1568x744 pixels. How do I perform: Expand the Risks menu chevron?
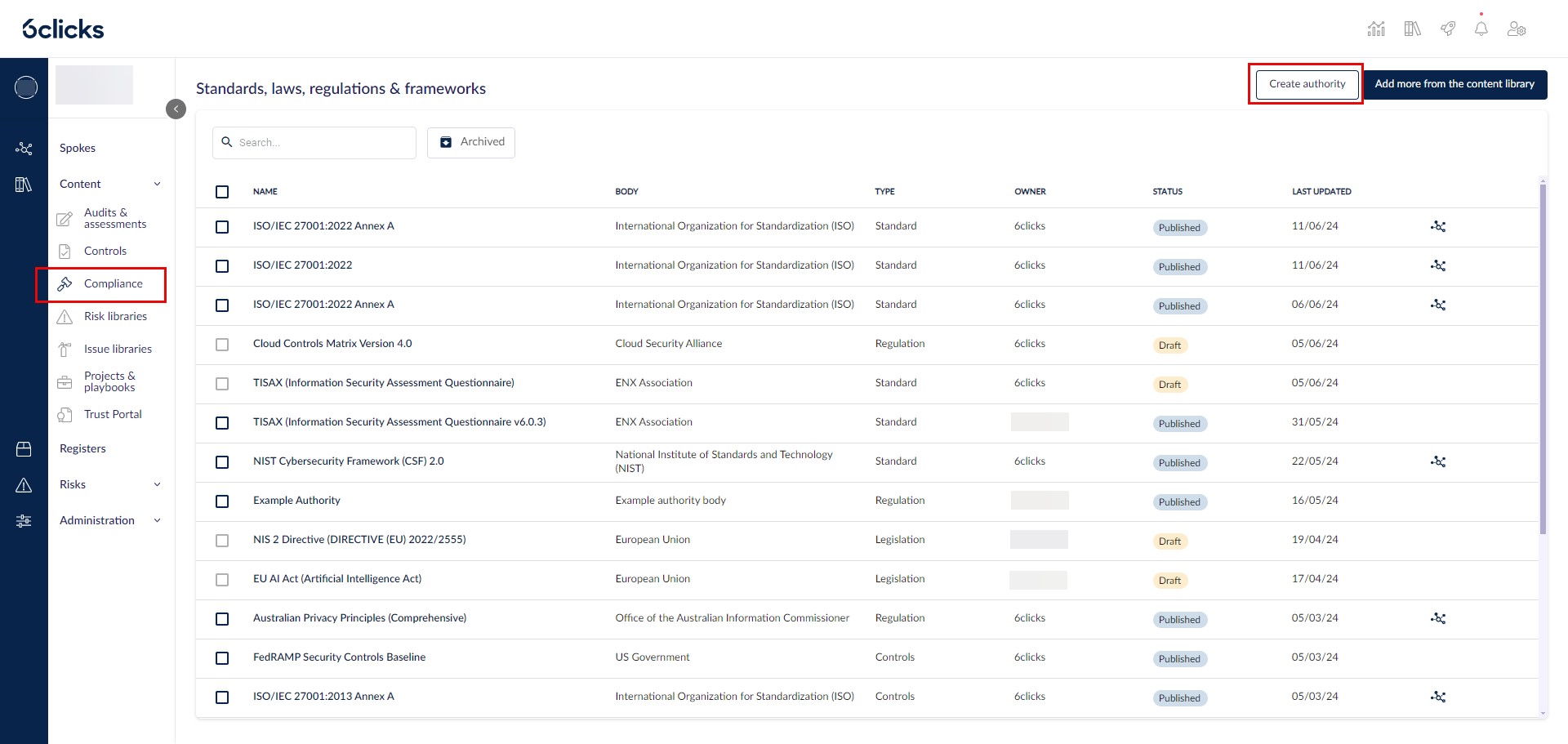click(x=158, y=484)
